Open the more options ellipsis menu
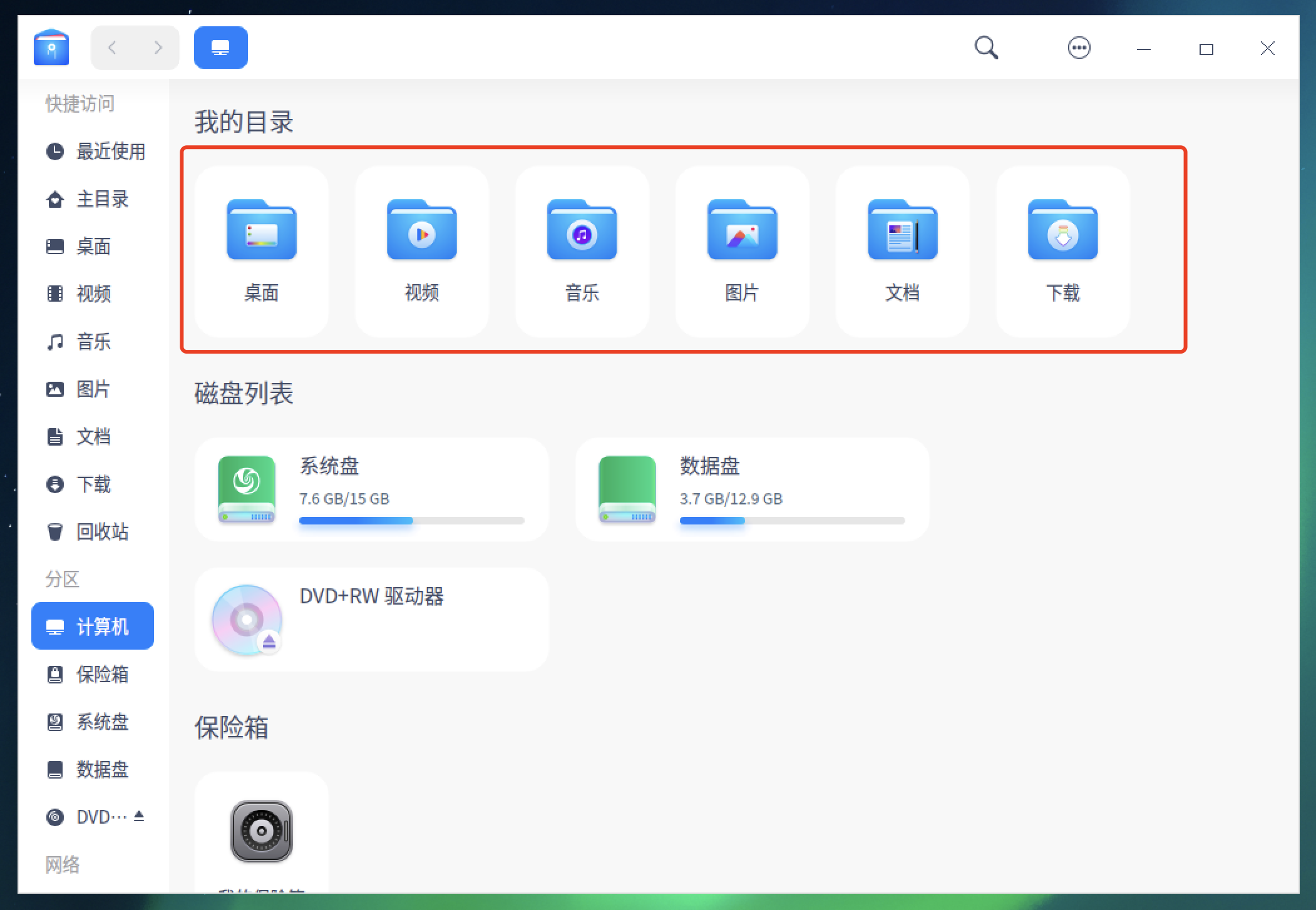This screenshot has height=910, width=1316. coord(1079,48)
